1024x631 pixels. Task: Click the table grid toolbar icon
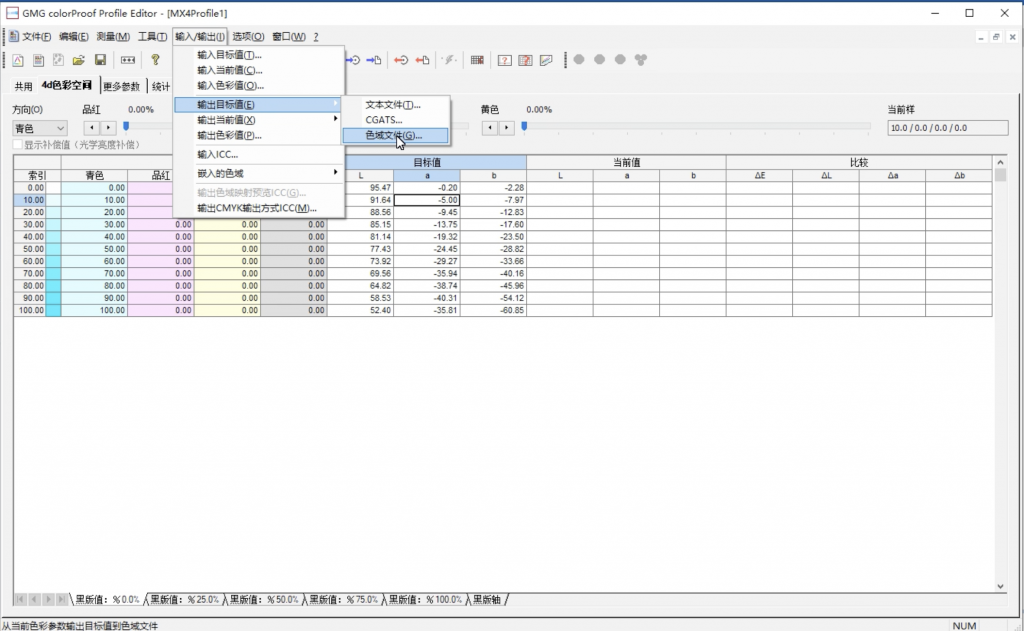(477, 60)
